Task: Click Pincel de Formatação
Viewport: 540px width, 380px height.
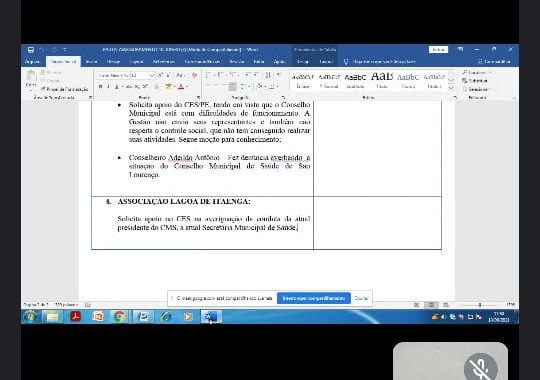Action: pos(64,89)
